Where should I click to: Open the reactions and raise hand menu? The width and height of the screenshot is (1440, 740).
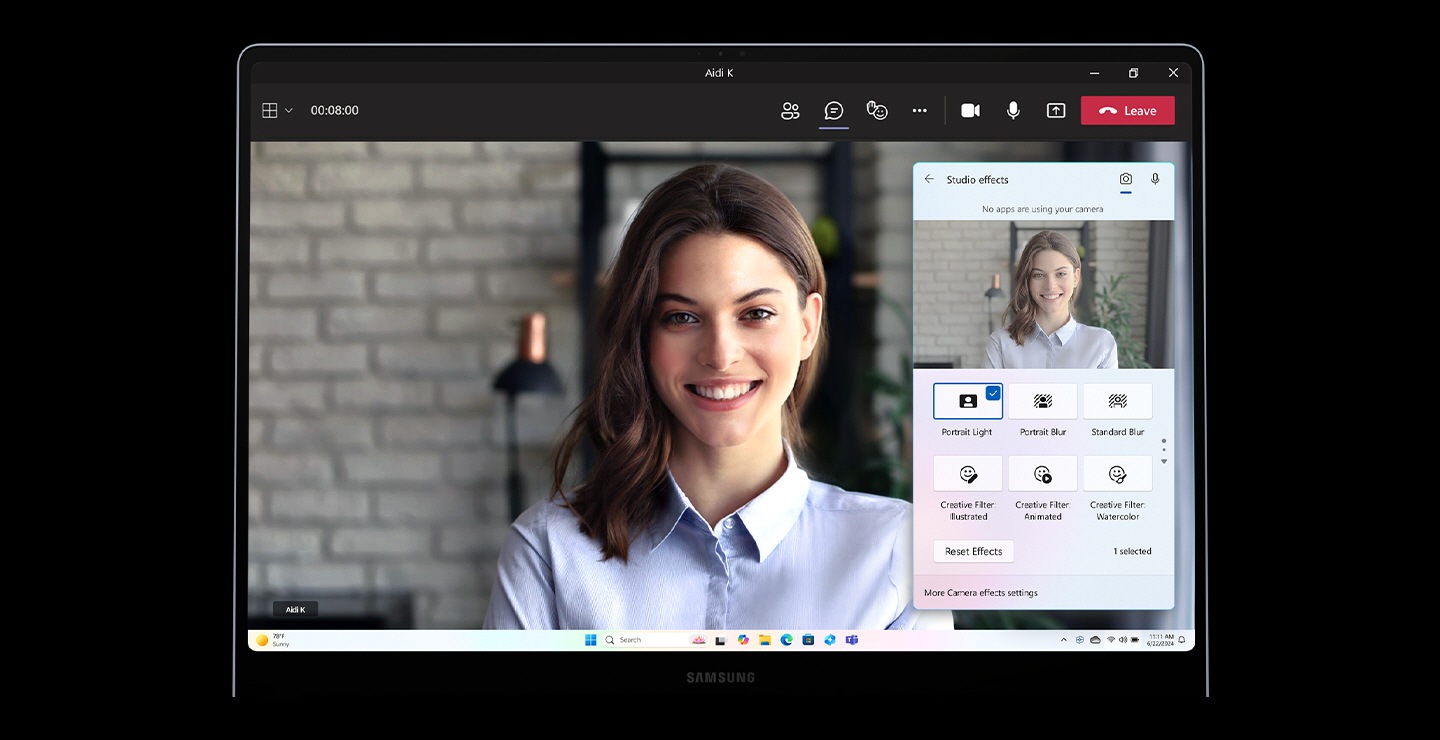877,111
